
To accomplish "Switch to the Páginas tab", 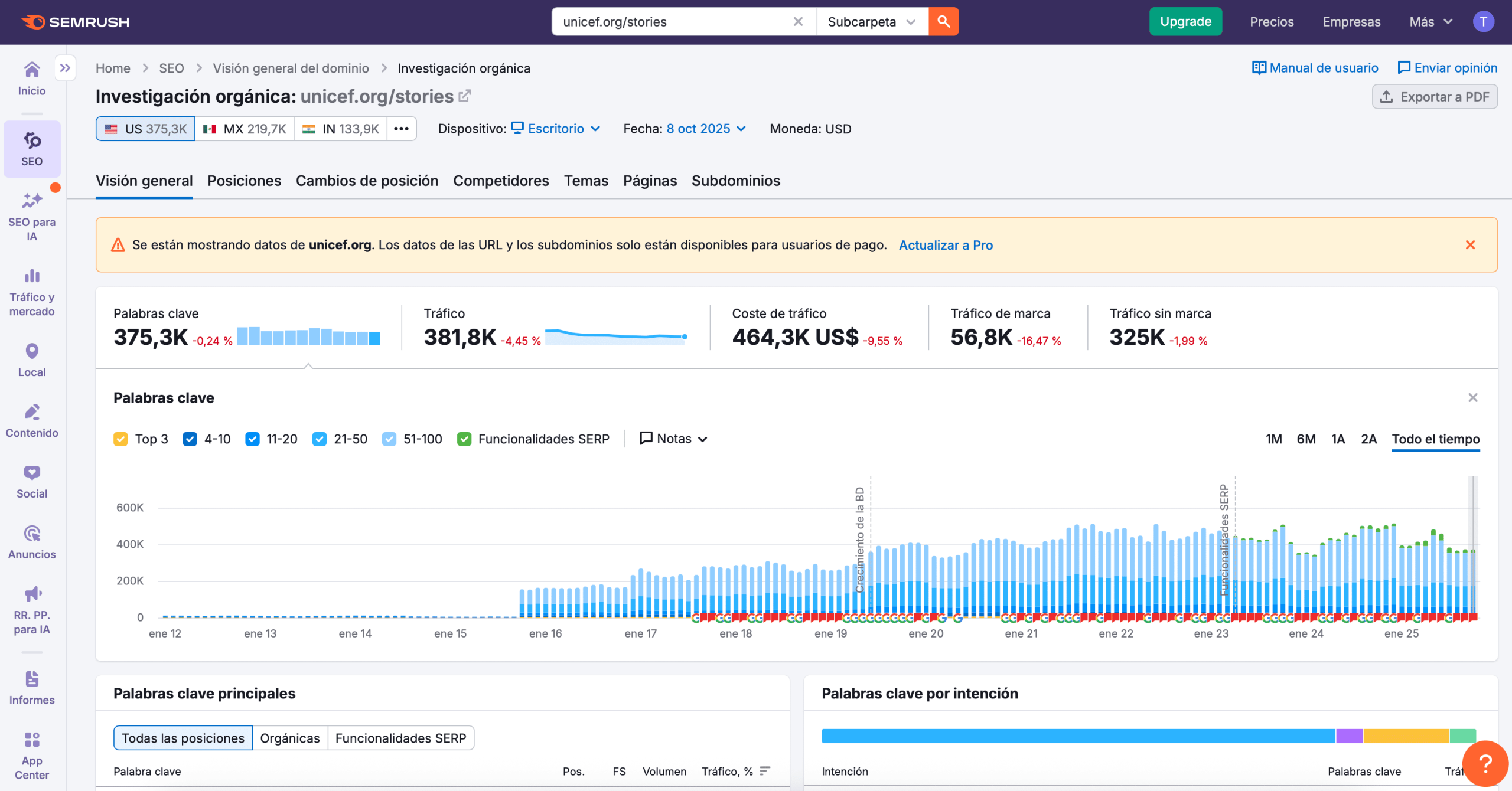I will tap(650, 181).
